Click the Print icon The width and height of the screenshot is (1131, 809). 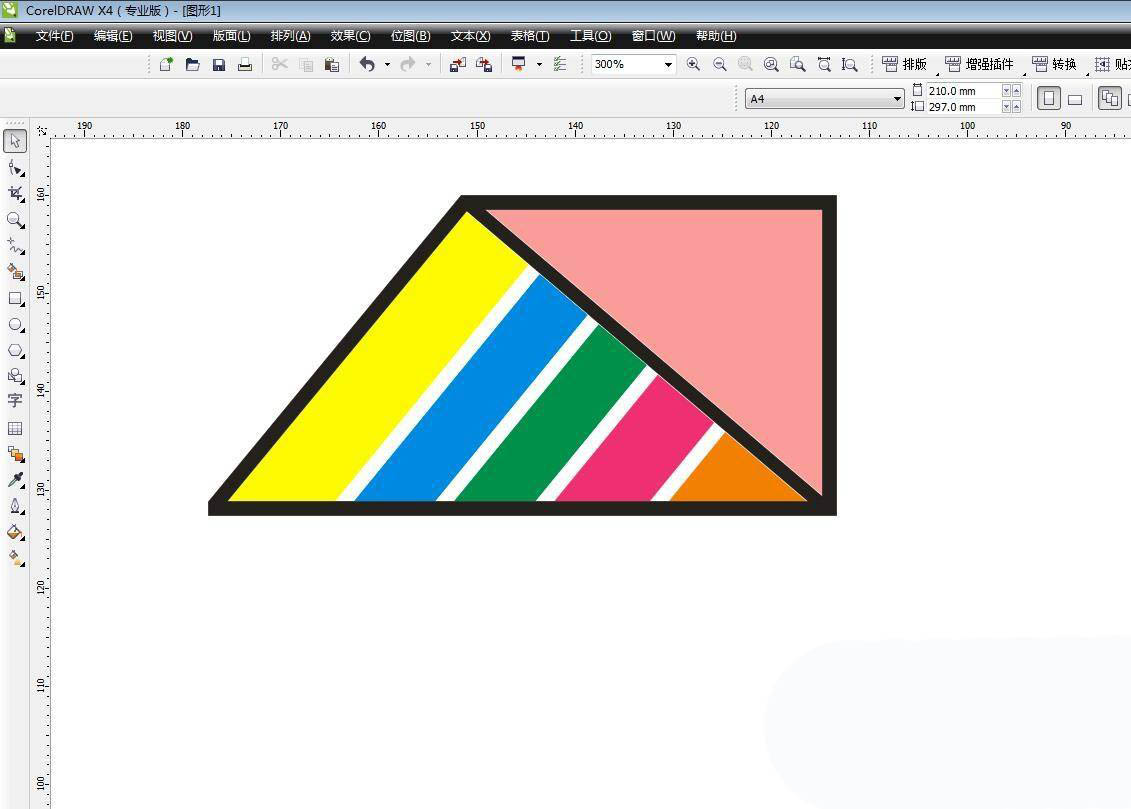(244, 64)
